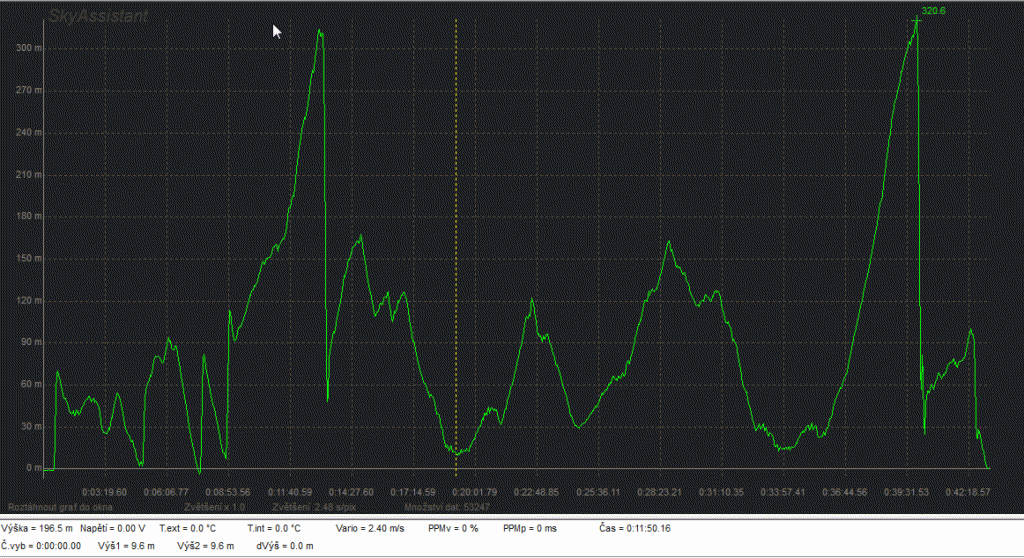Image resolution: width=1024 pixels, height=558 pixels.
Task: Click the green peak marker labeled 320.6
Action: [916, 20]
